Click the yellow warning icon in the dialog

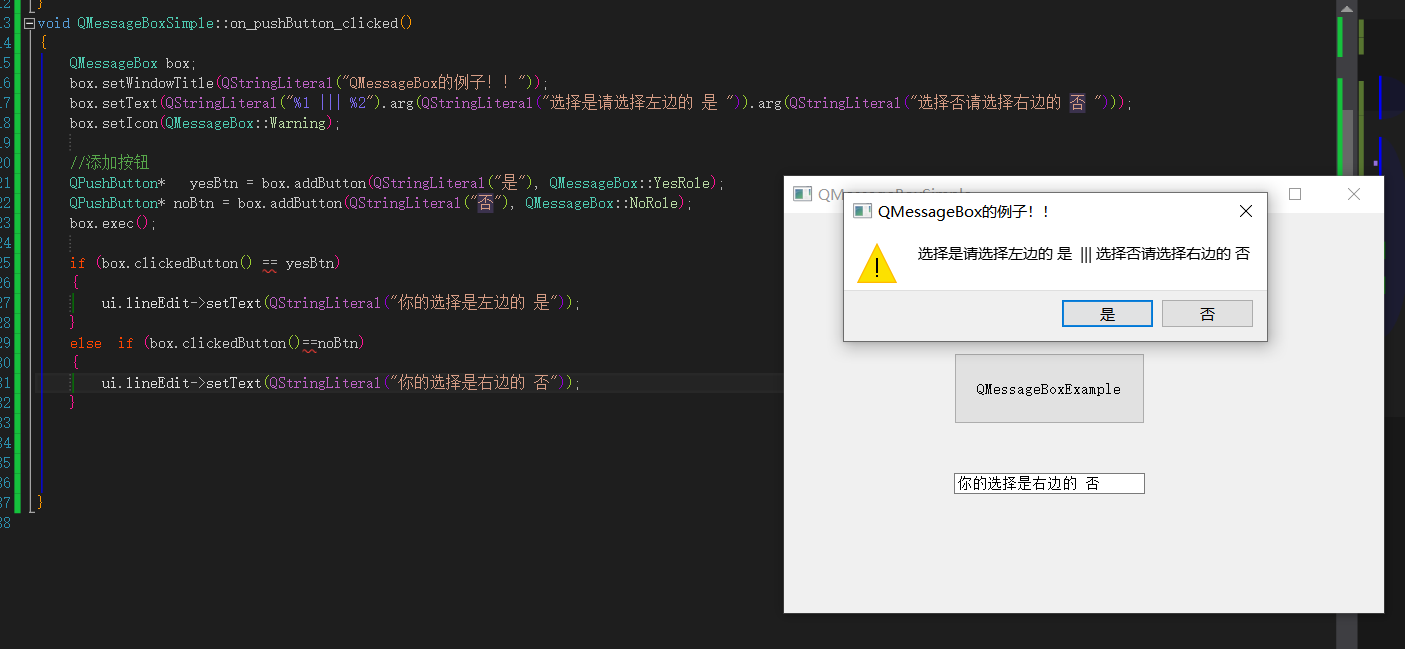[877, 263]
